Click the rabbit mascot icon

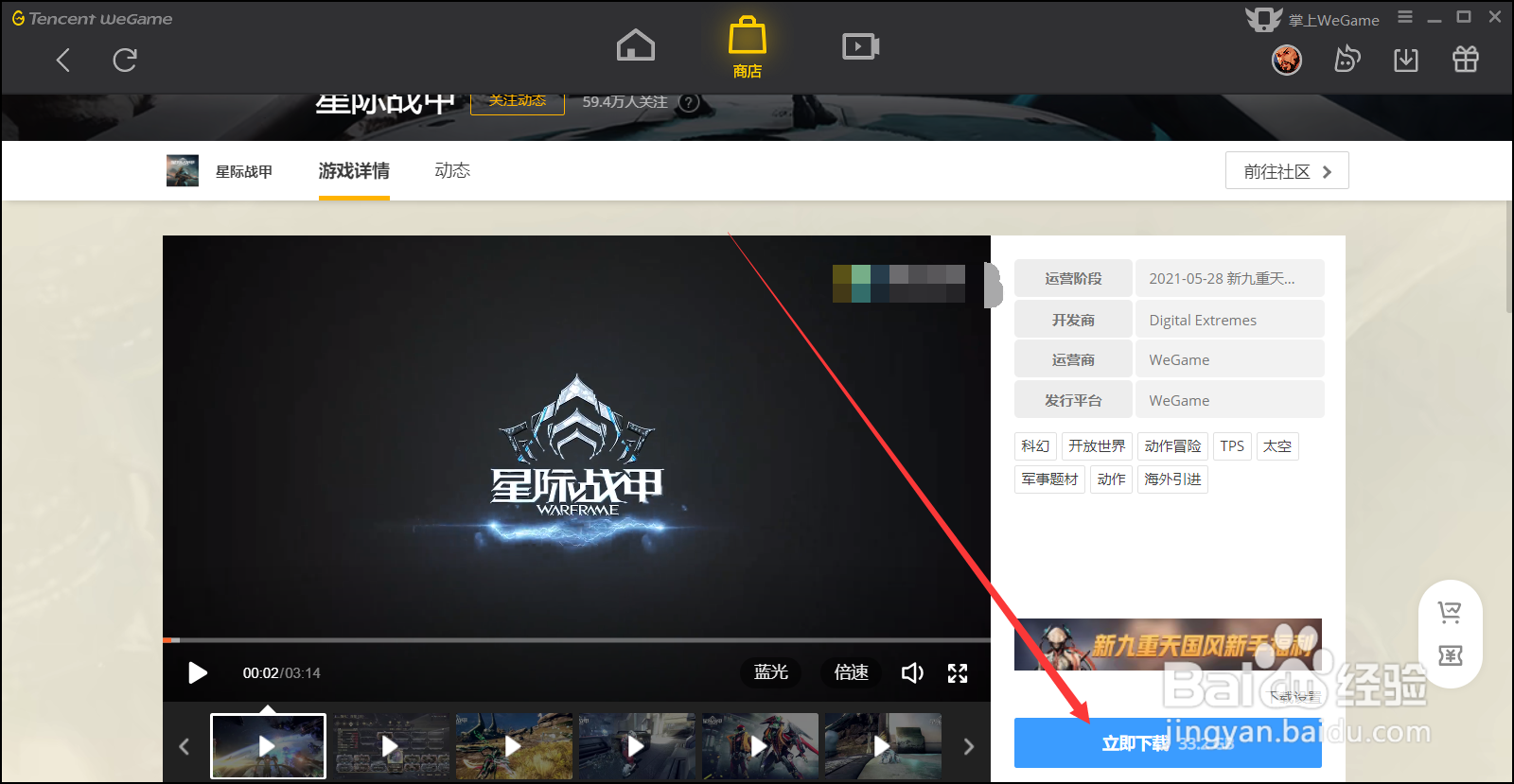click(1347, 60)
